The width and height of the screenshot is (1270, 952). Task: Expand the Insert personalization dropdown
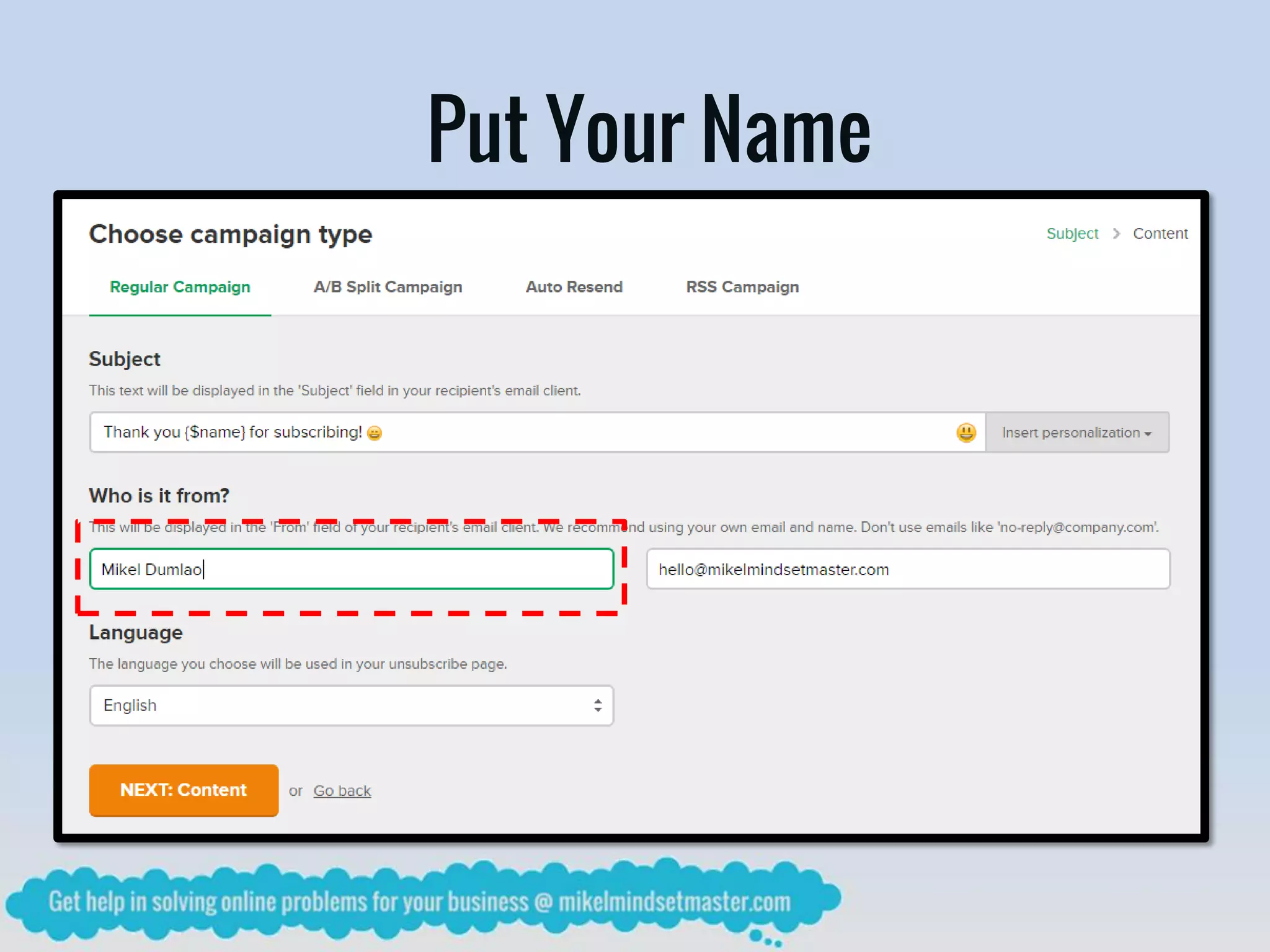click(x=1077, y=433)
